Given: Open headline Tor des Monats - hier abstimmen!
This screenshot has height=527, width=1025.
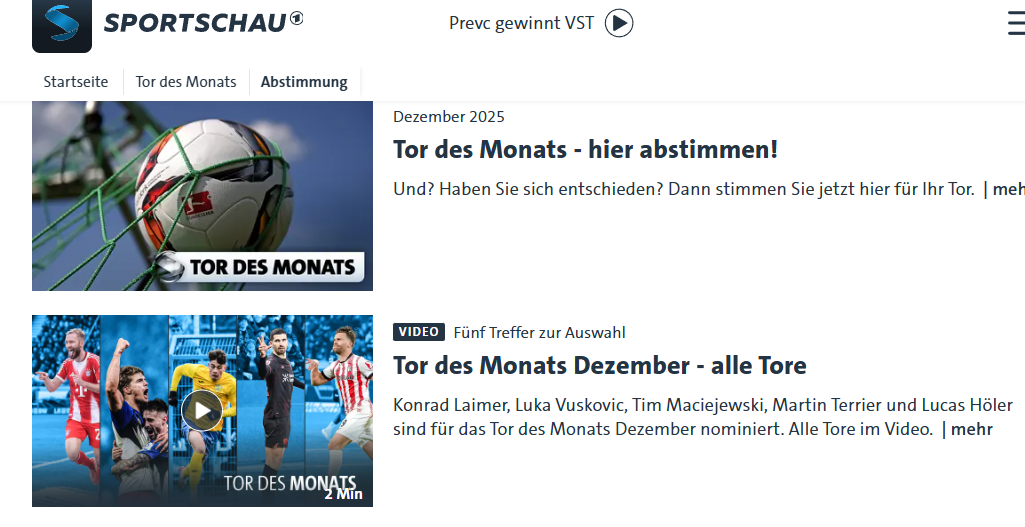Looking at the screenshot, I should click(585, 149).
